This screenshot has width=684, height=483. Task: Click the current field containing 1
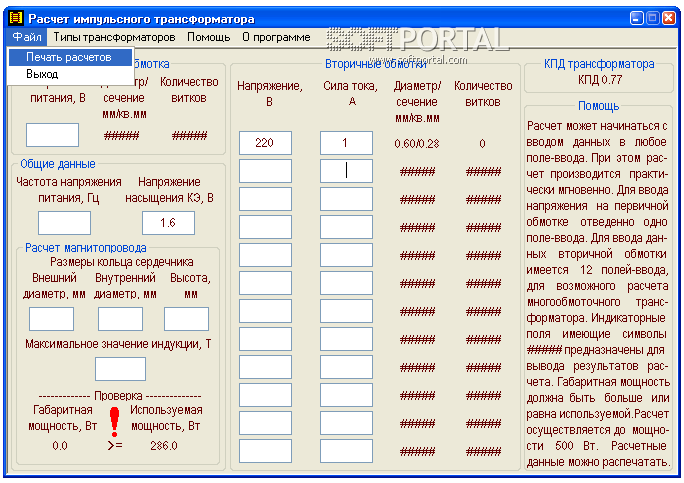346,143
